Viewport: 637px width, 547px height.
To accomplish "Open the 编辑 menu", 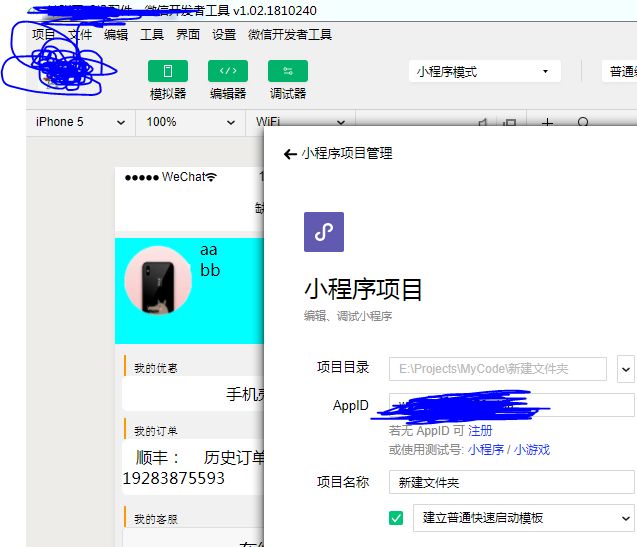I will (x=116, y=35).
